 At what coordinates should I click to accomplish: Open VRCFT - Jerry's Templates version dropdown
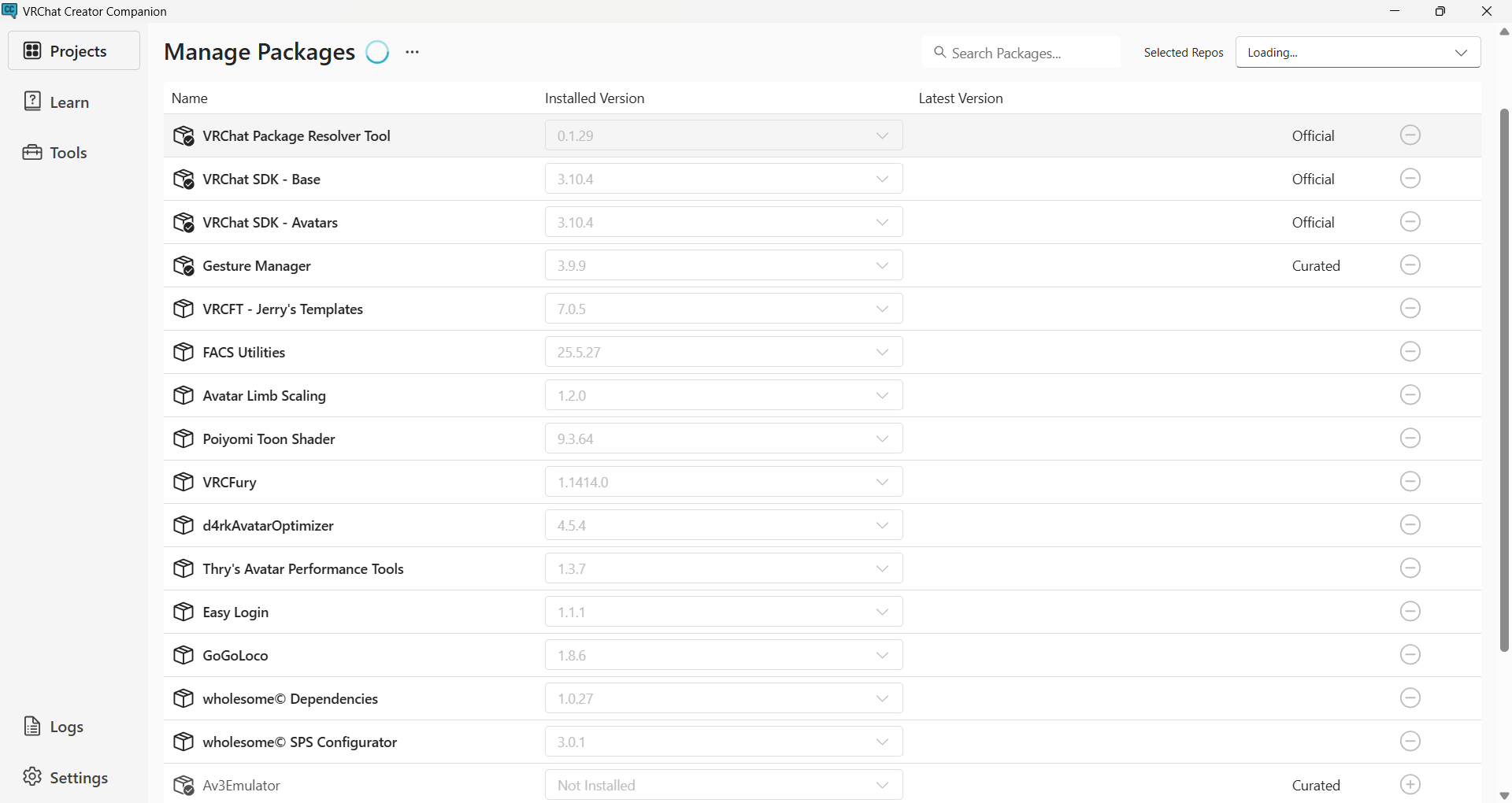(x=724, y=309)
